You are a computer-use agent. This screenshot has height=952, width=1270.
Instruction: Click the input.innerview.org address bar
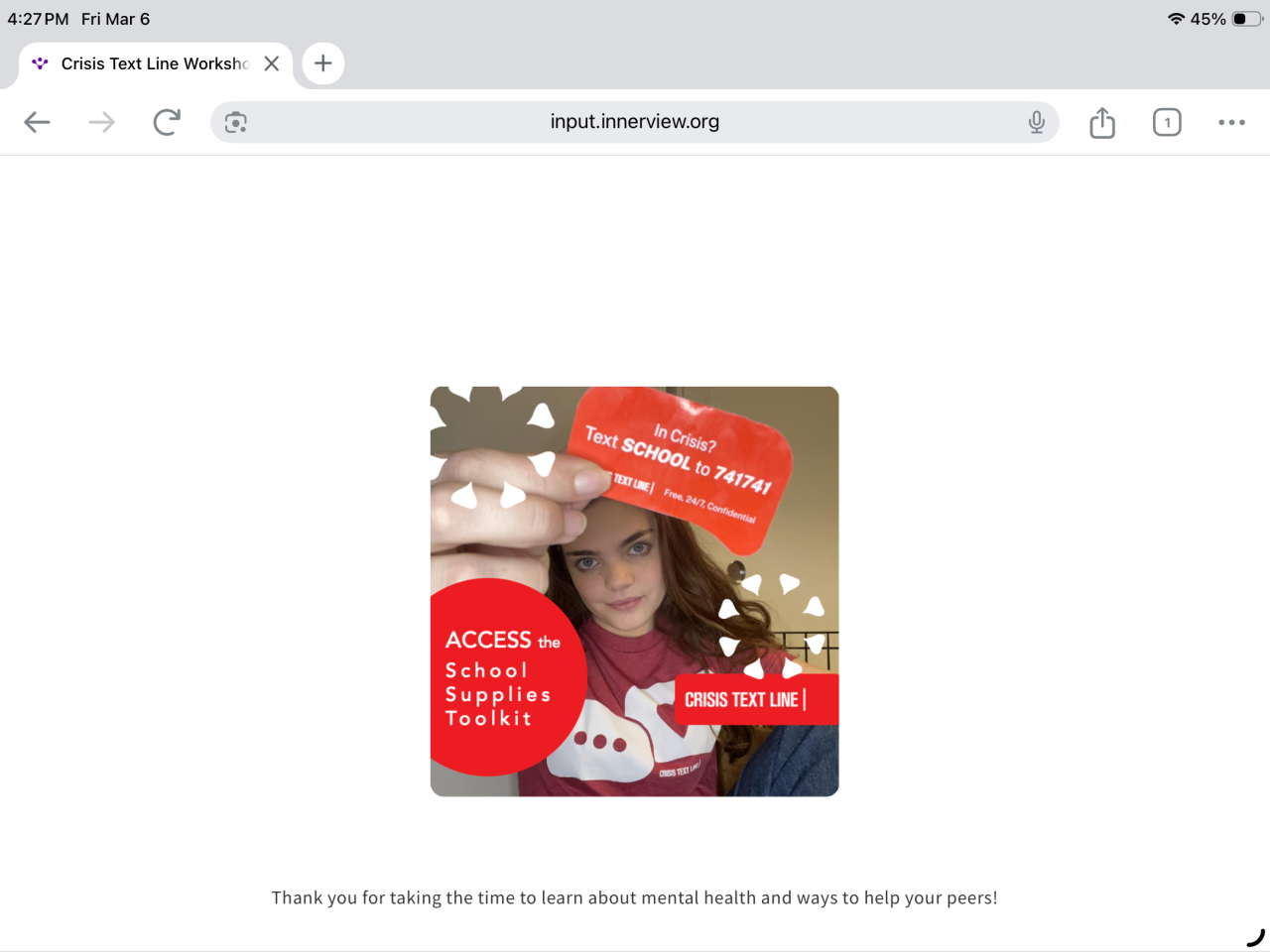pyautogui.click(x=635, y=122)
